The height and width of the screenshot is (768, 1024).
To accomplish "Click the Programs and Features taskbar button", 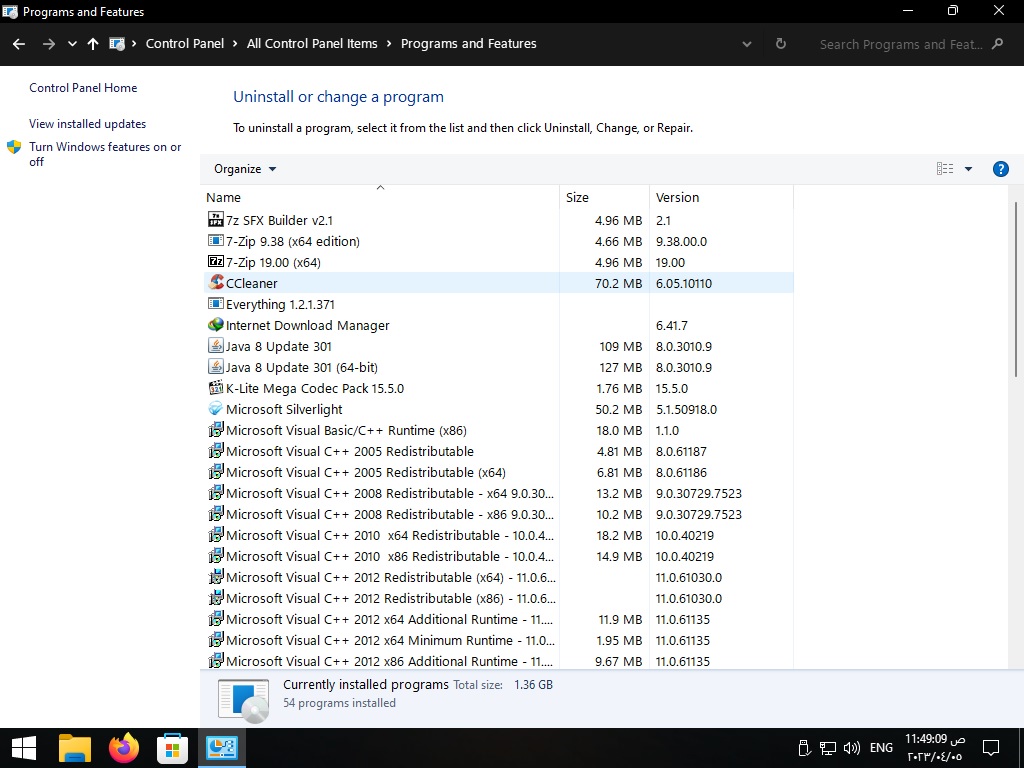I will coord(222,748).
